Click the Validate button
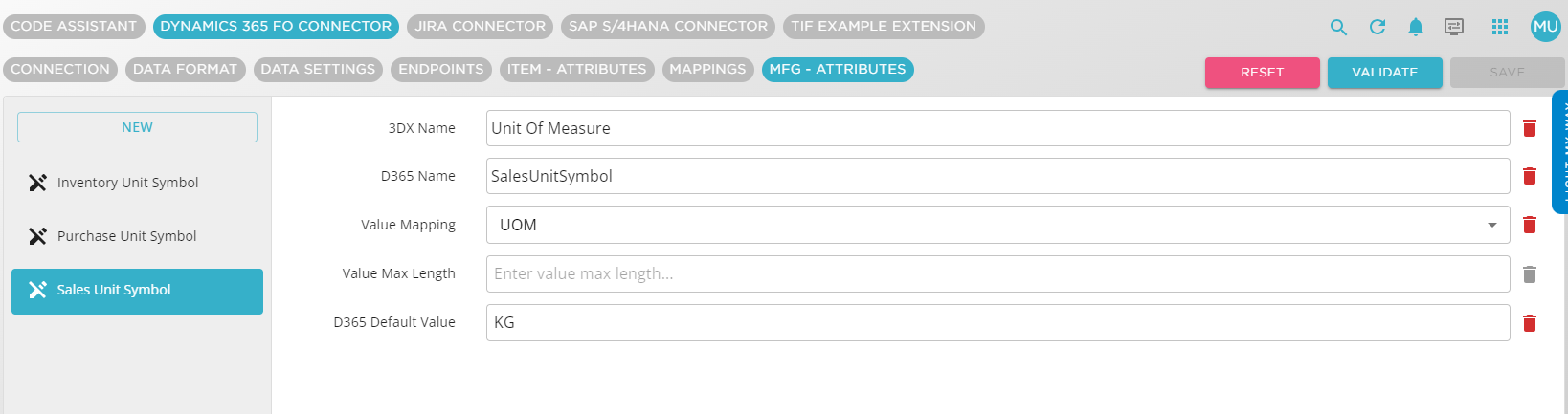 [x=1384, y=73]
